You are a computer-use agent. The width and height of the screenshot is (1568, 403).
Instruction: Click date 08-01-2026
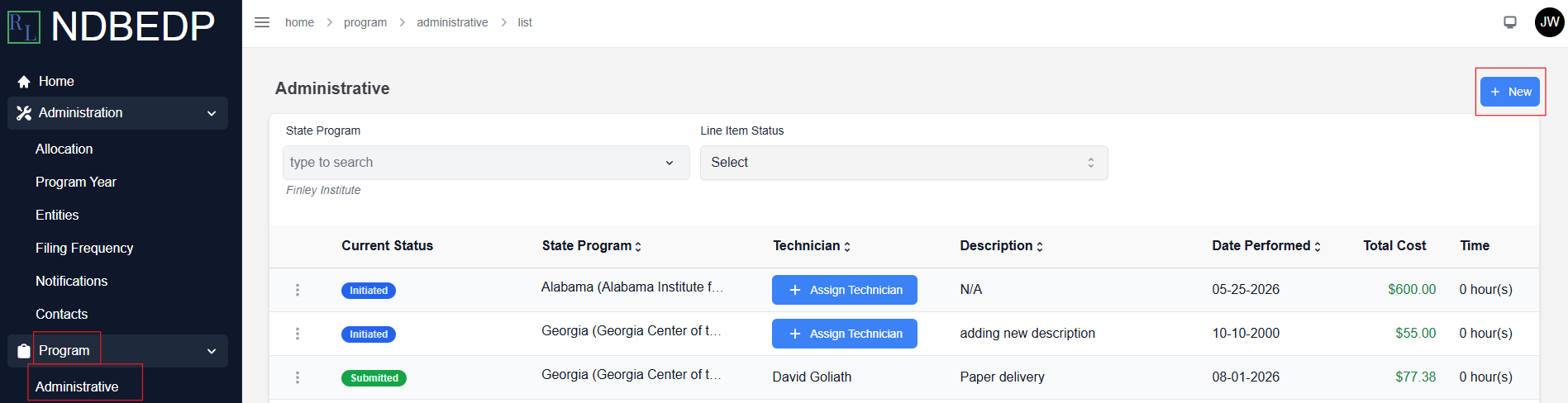point(1246,377)
